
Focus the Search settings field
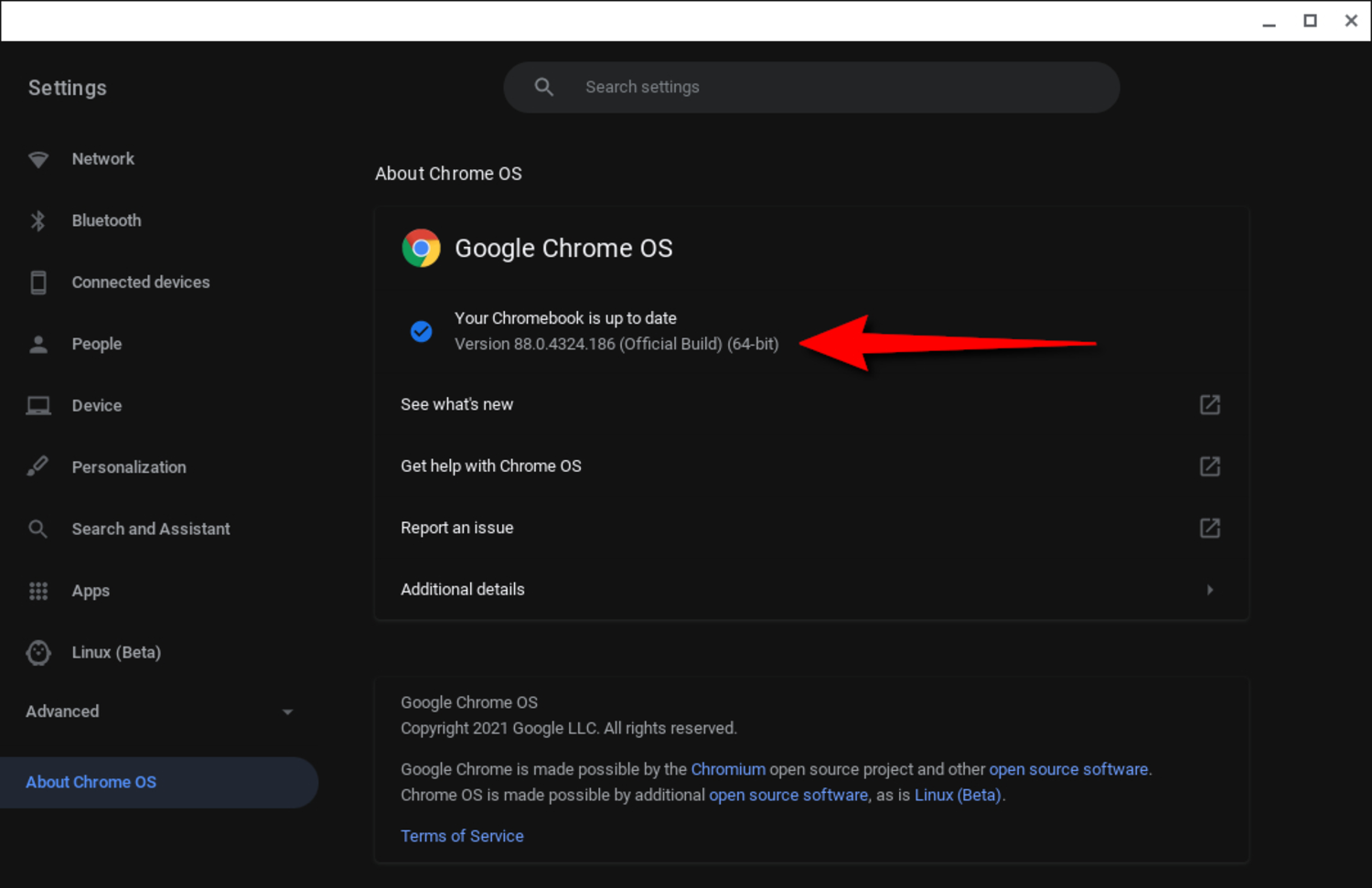[x=811, y=87]
